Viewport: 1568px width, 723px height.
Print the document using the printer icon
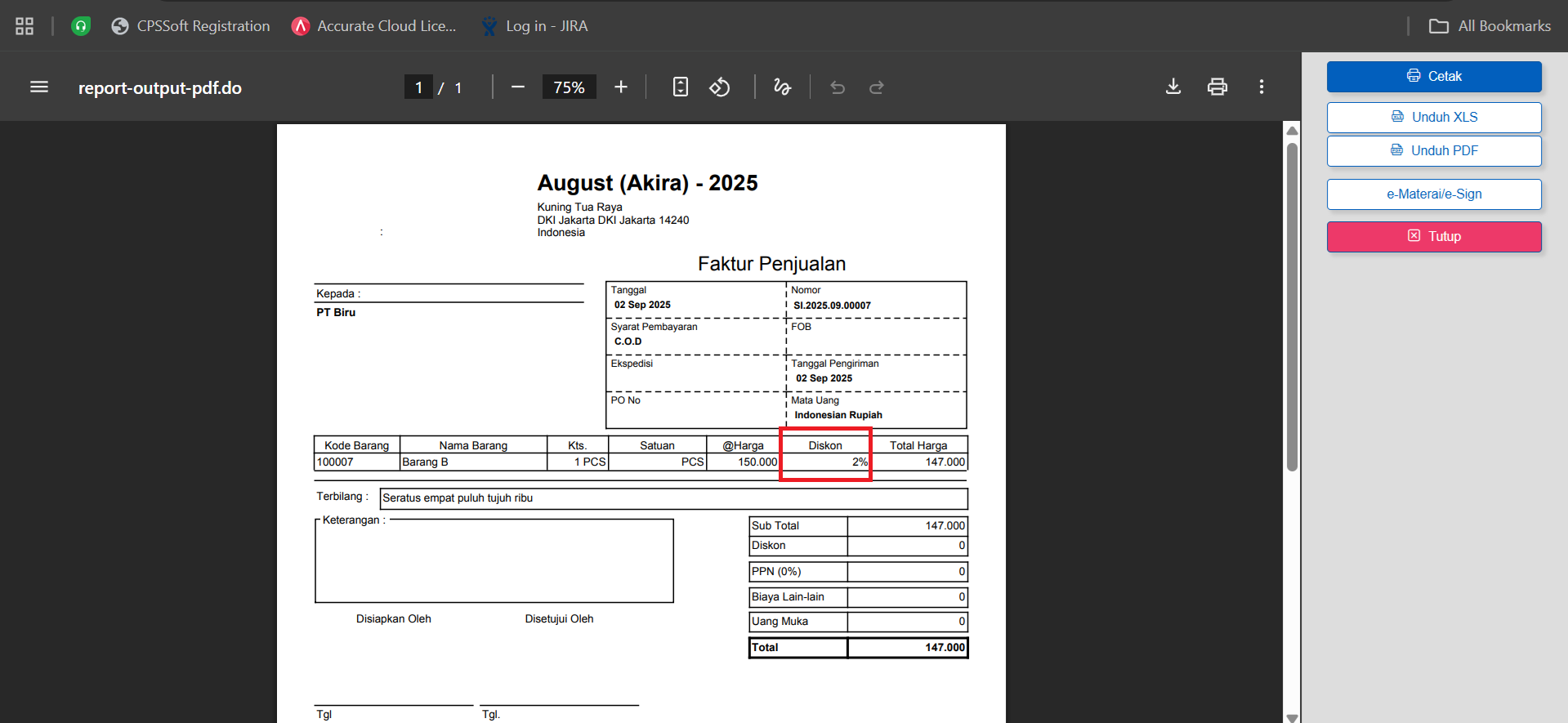(1217, 87)
